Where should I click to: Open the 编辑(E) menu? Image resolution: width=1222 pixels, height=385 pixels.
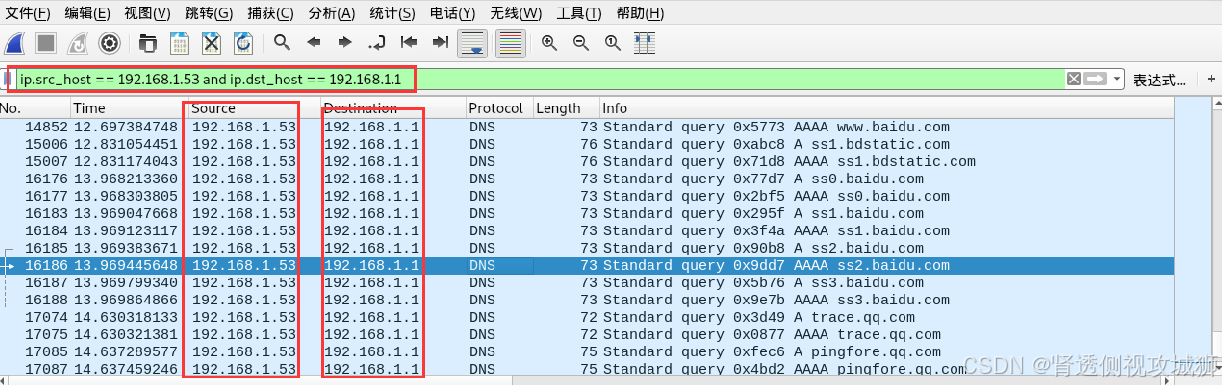pos(88,13)
